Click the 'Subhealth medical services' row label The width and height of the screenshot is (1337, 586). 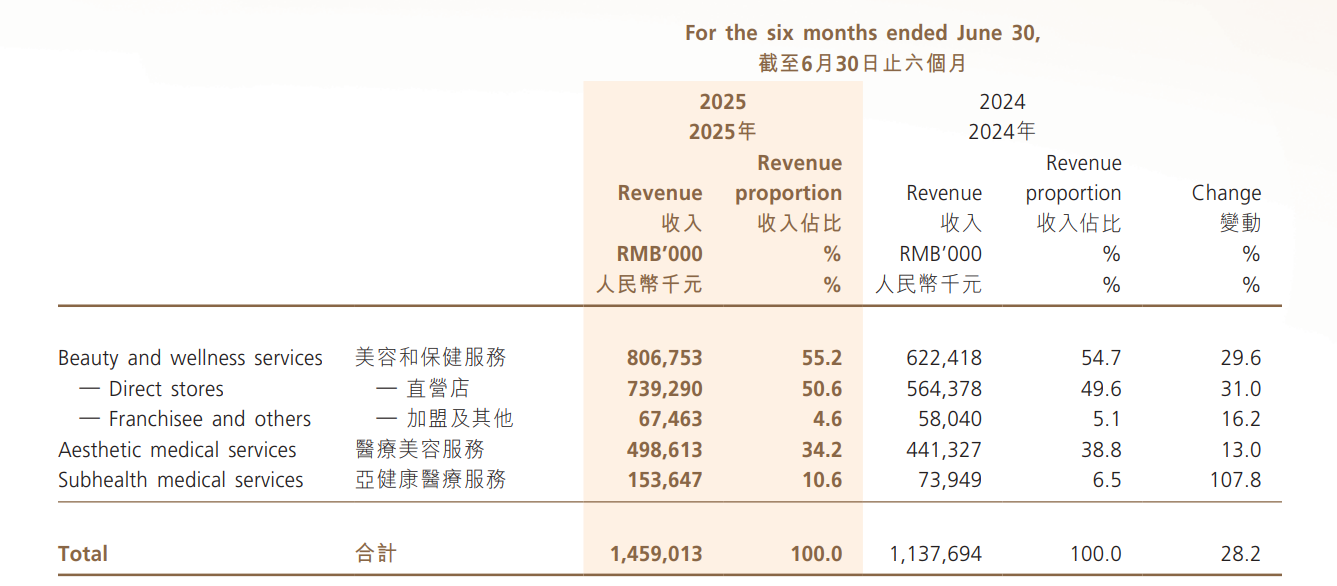point(180,480)
